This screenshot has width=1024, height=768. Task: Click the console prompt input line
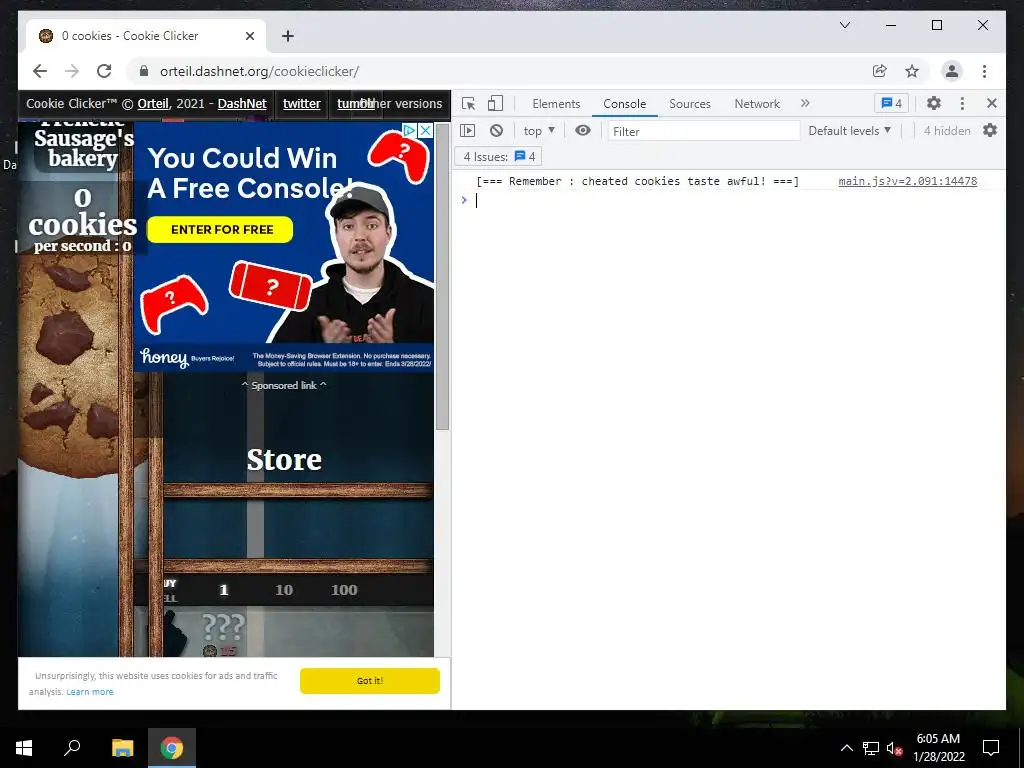[x=731, y=200]
